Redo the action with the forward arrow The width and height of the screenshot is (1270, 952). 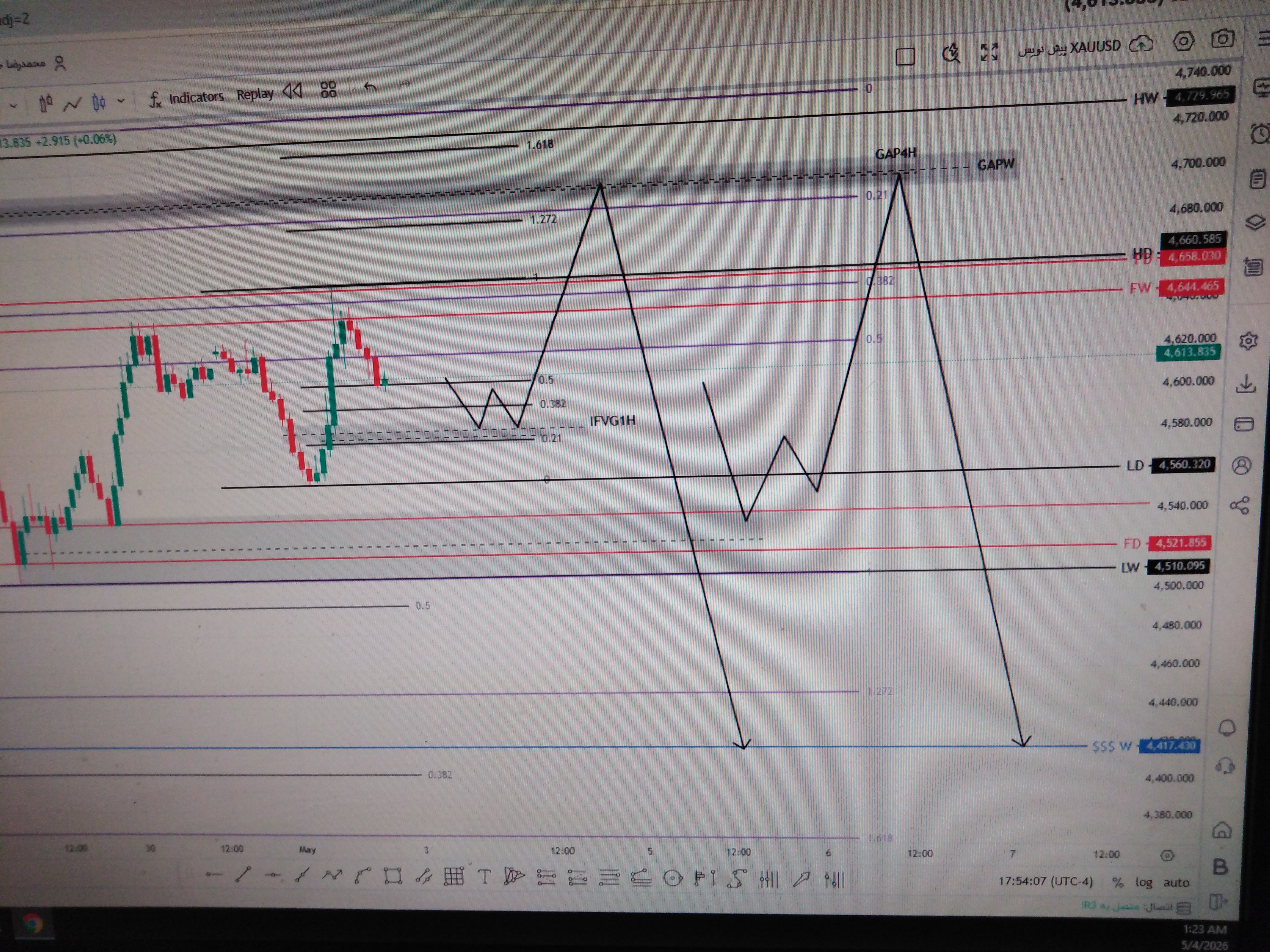pyautogui.click(x=405, y=85)
